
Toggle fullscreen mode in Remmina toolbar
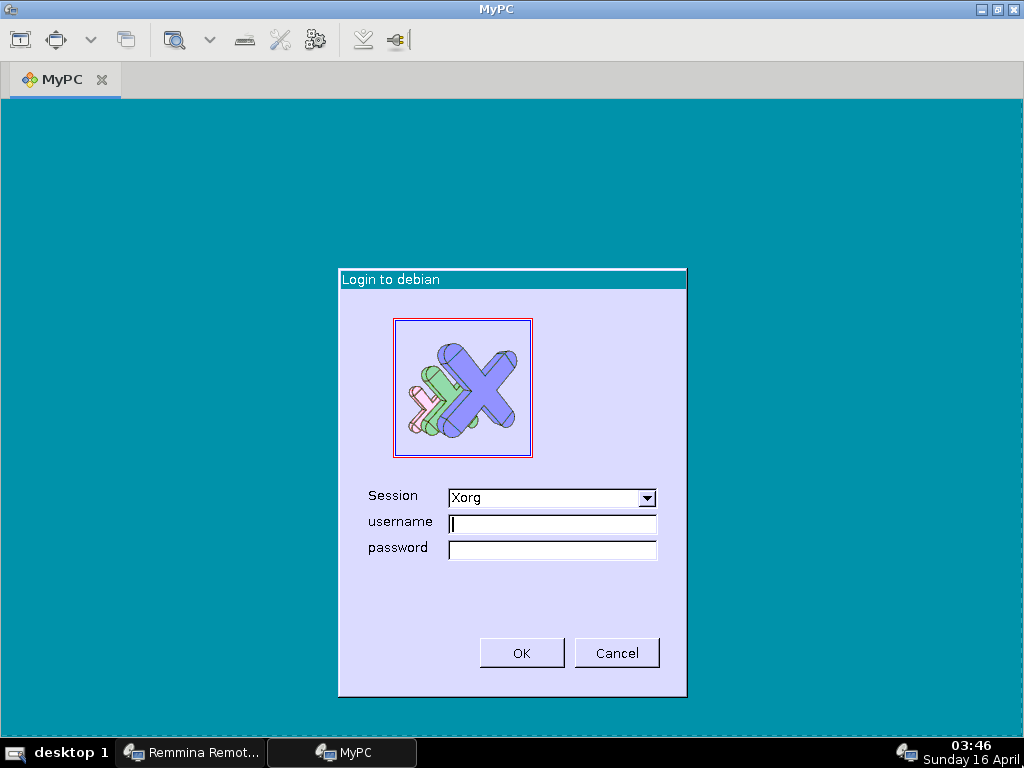pyautogui.click(x=56, y=40)
